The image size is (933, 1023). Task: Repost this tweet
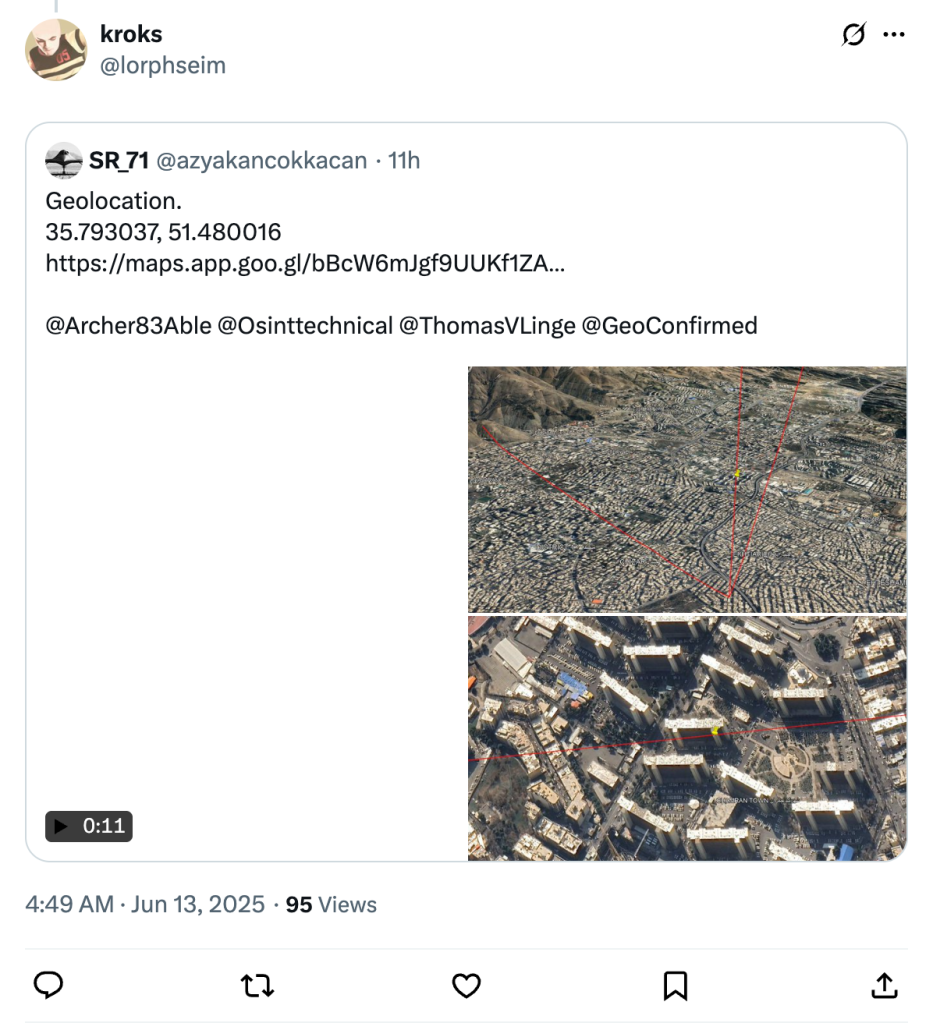(x=257, y=986)
